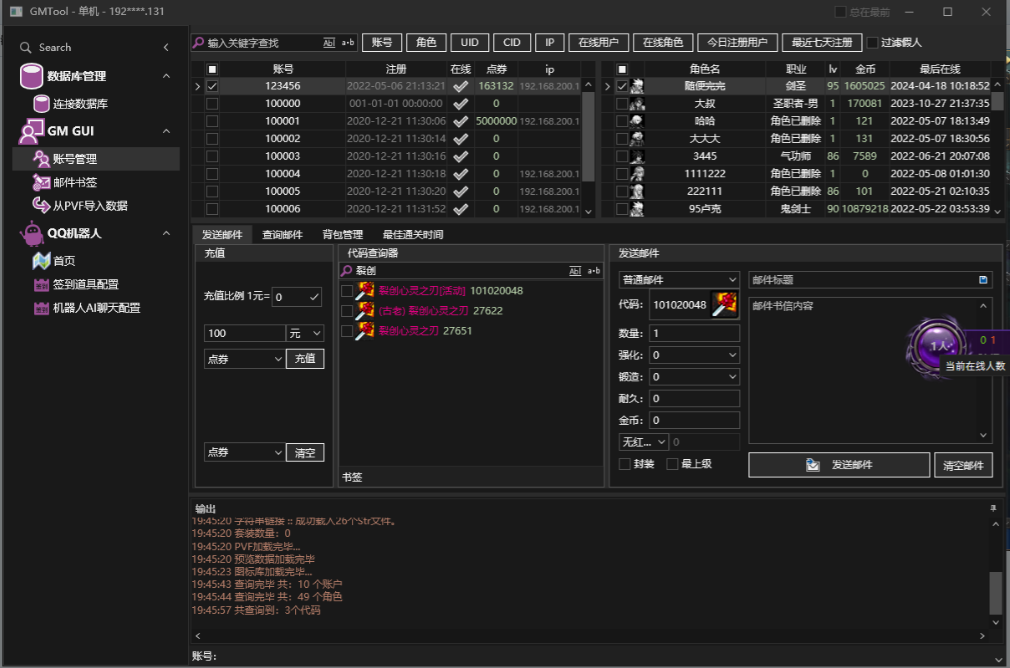Image resolution: width=1010 pixels, height=668 pixels.
Task: Click the save icon in 邮件标题 field
Action: tap(983, 280)
